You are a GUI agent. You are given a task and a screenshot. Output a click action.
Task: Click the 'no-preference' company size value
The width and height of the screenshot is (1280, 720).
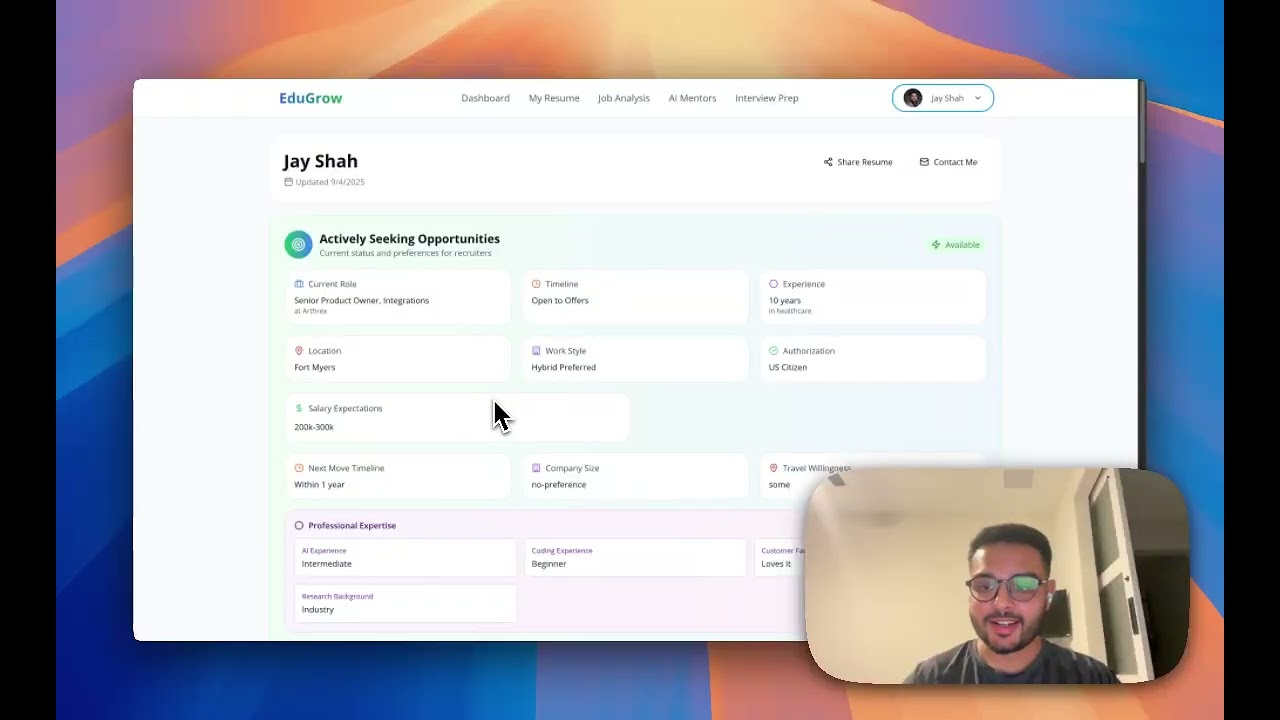coord(559,484)
